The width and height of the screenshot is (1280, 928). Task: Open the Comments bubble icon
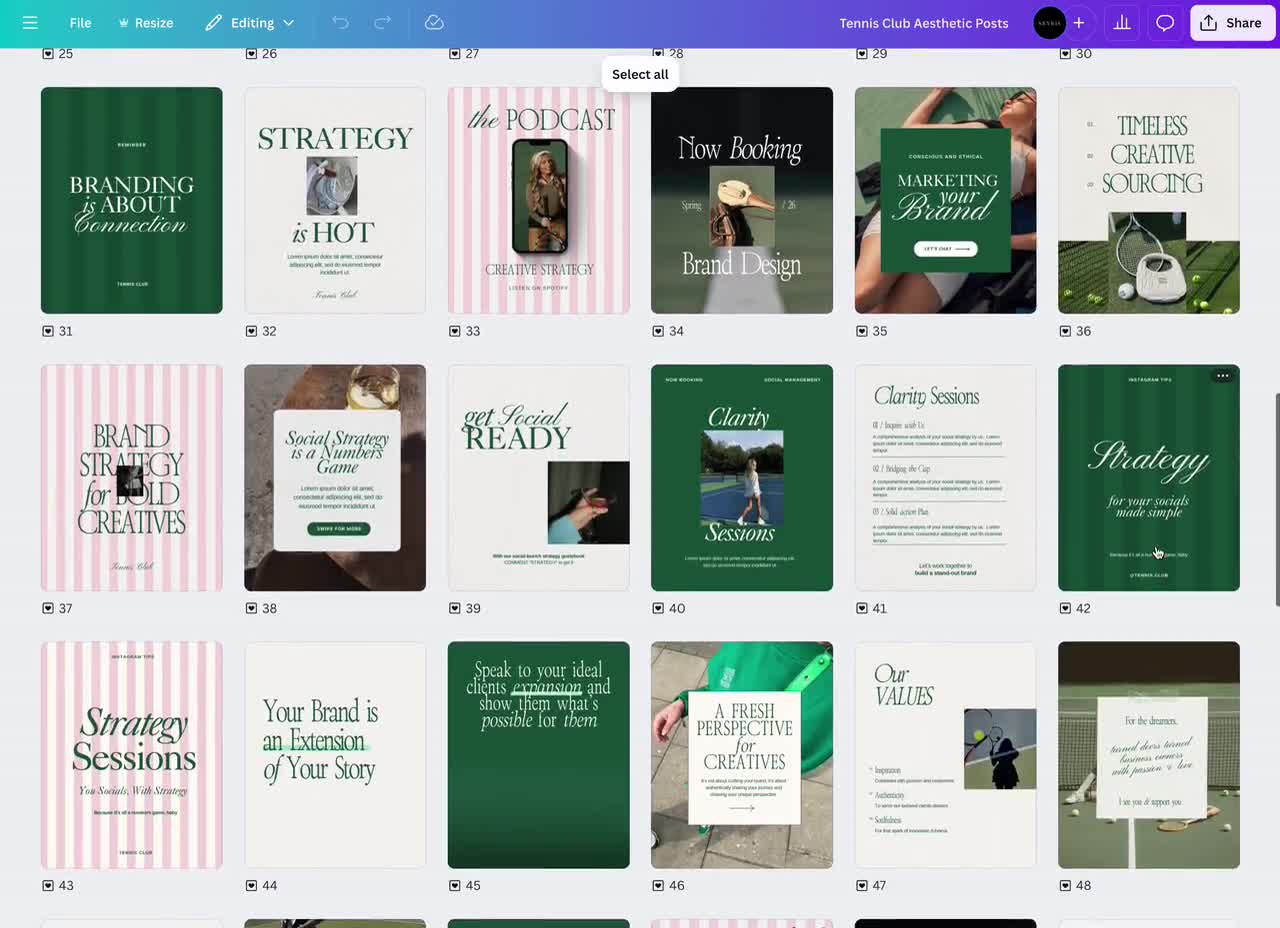pos(1164,22)
